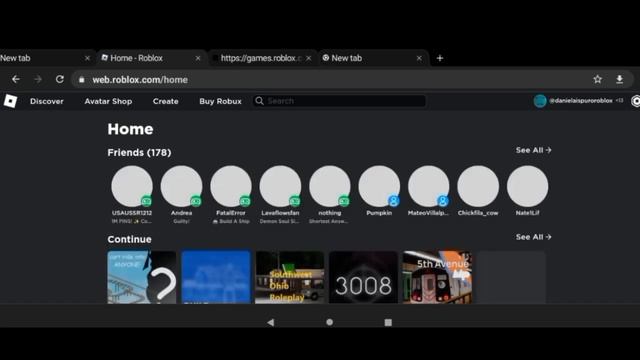
Task: Open the Robux icon at far right
Action: (636, 101)
